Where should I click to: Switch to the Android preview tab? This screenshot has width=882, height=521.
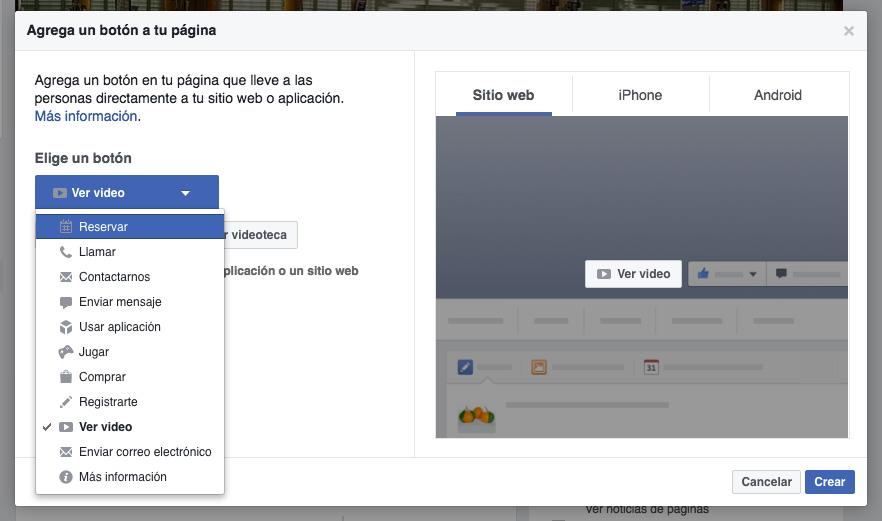[x=778, y=95]
